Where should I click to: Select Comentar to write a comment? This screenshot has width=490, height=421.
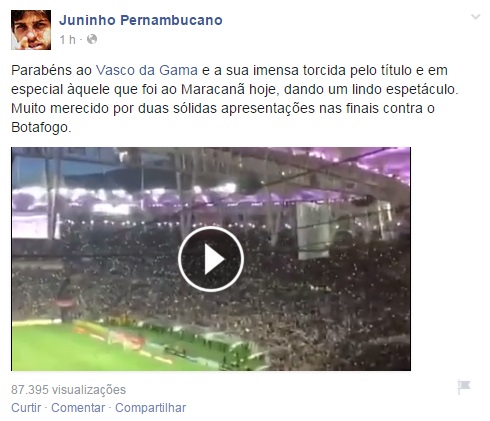[x=78, y=408]
